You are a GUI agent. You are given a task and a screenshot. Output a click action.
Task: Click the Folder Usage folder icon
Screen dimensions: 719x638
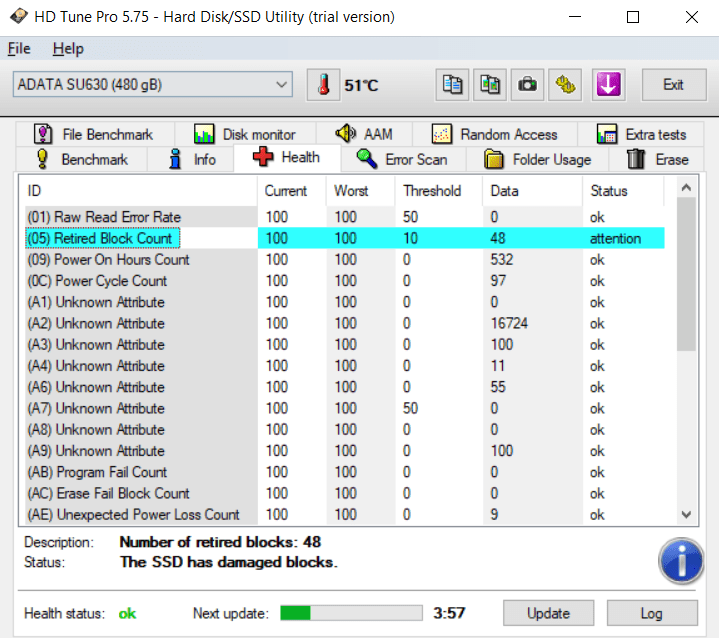pos(494,159)
